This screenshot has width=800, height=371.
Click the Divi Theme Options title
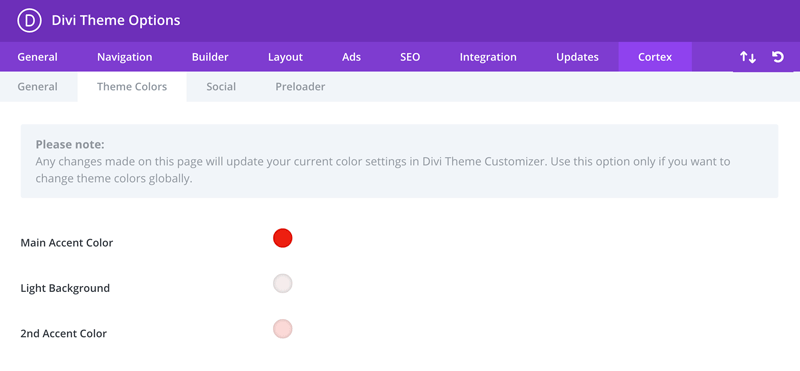[x=116, y=20]
